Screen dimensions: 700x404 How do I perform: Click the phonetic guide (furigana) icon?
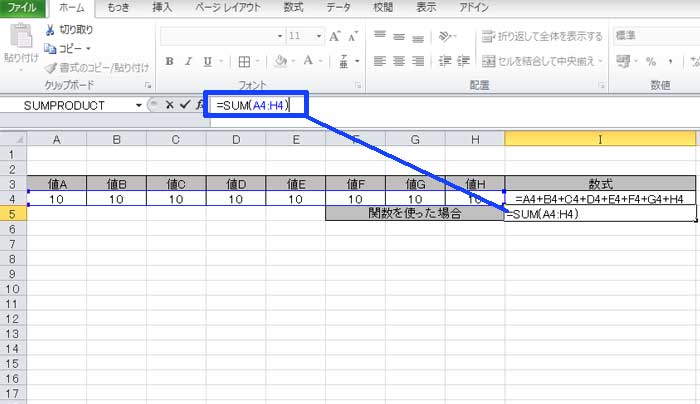pos(344,61)
